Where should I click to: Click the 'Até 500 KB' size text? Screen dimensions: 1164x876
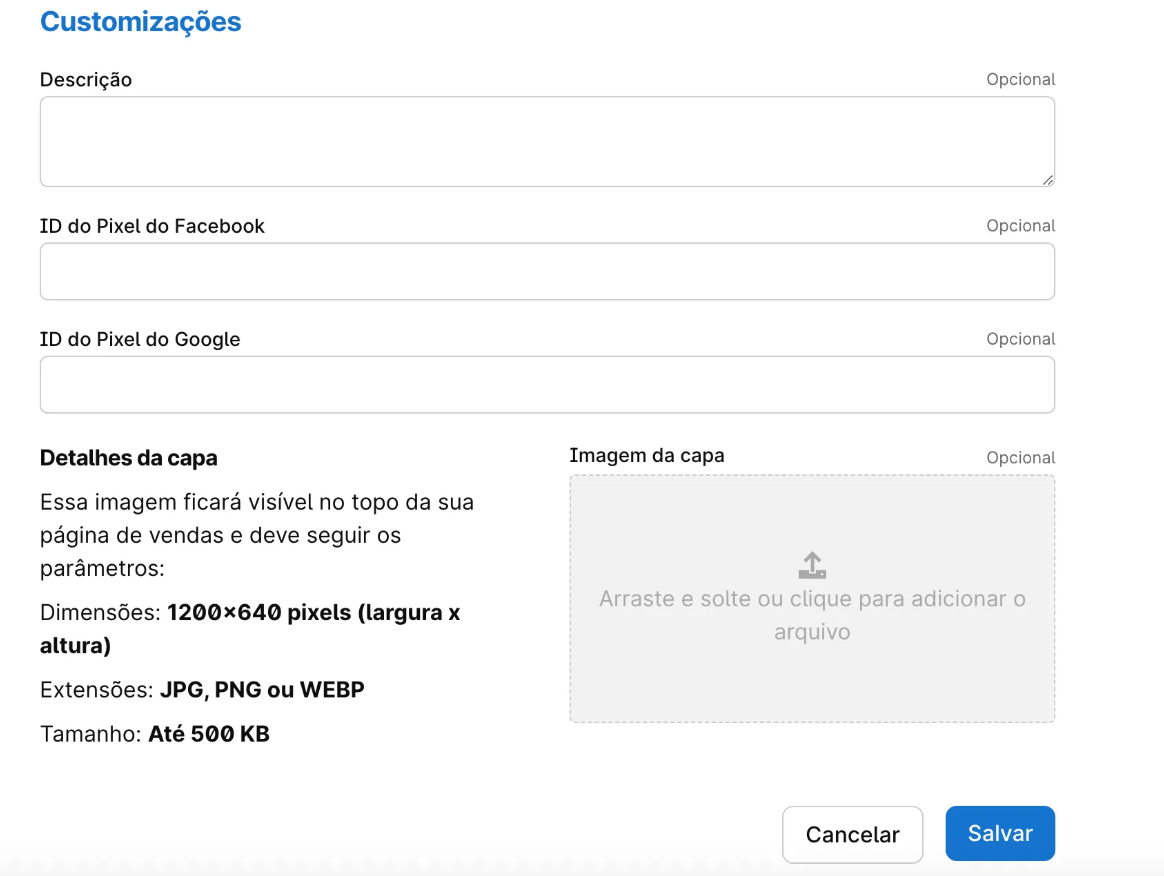(x=209, y=734)
